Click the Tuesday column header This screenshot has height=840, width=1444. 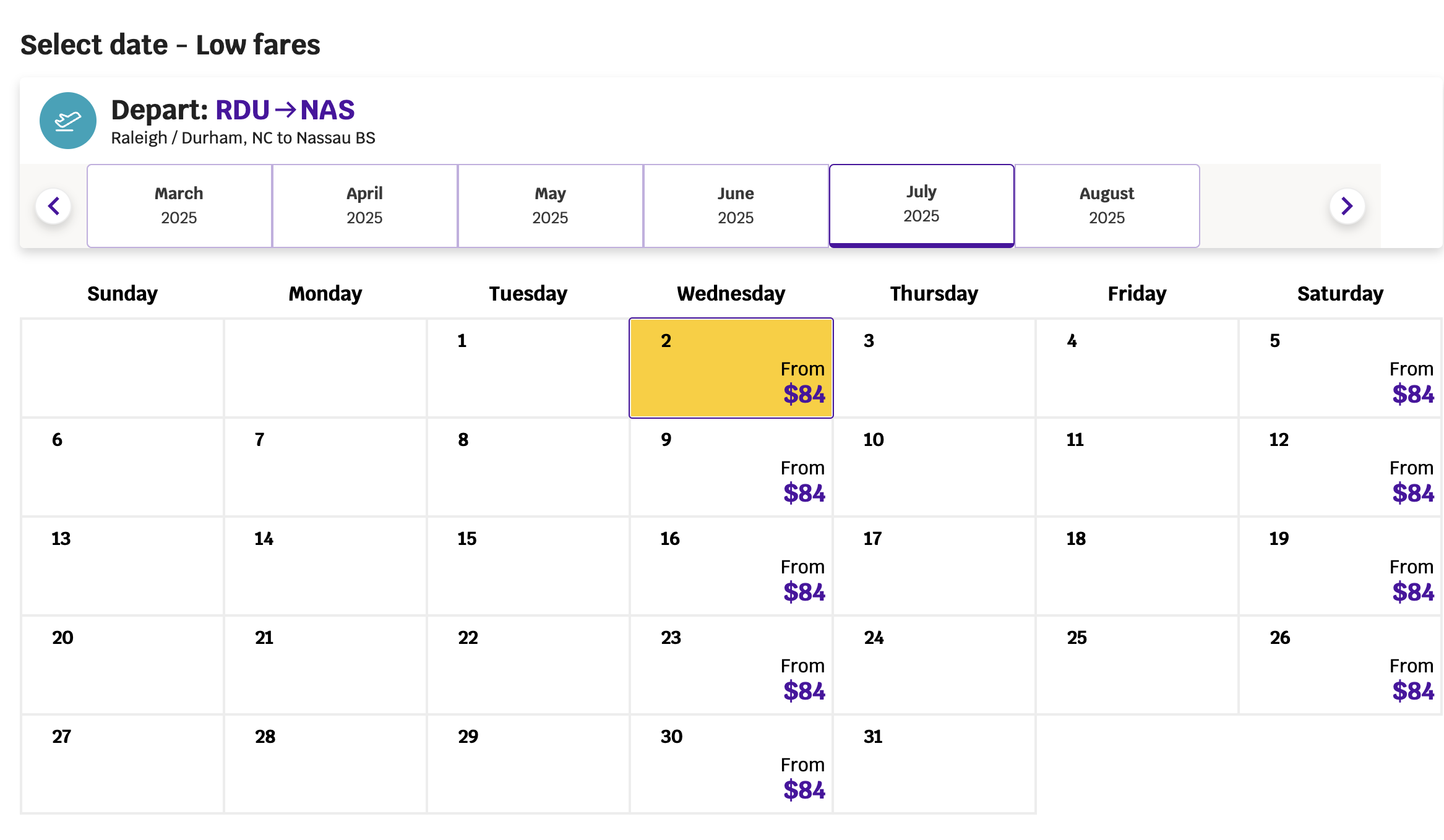528,293
